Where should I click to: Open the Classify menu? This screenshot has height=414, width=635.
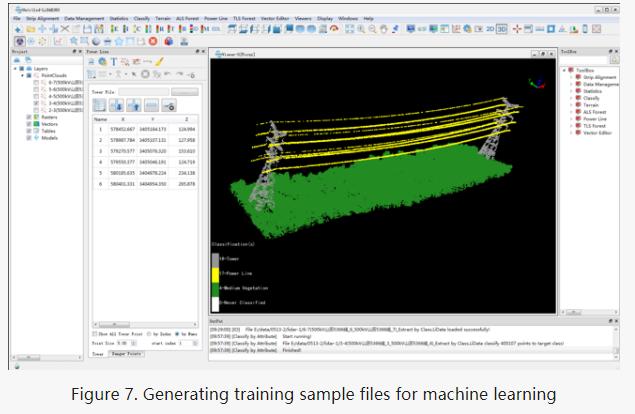pos(141,19)
